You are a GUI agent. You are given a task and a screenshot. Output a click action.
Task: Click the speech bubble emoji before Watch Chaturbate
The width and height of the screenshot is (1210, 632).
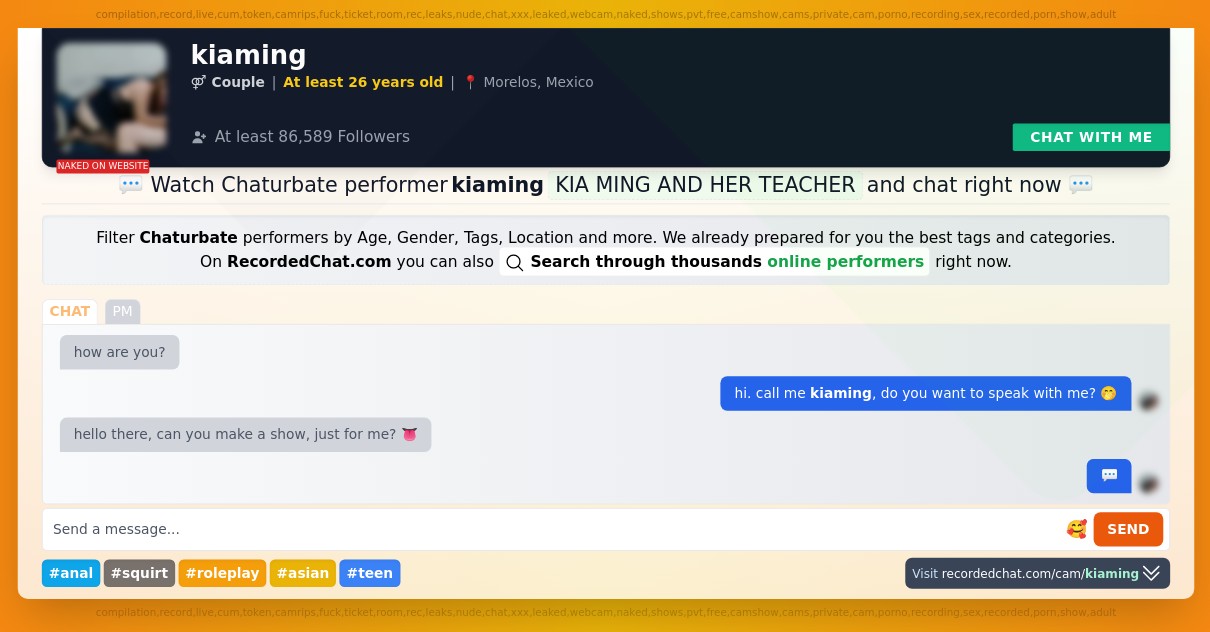130,185
